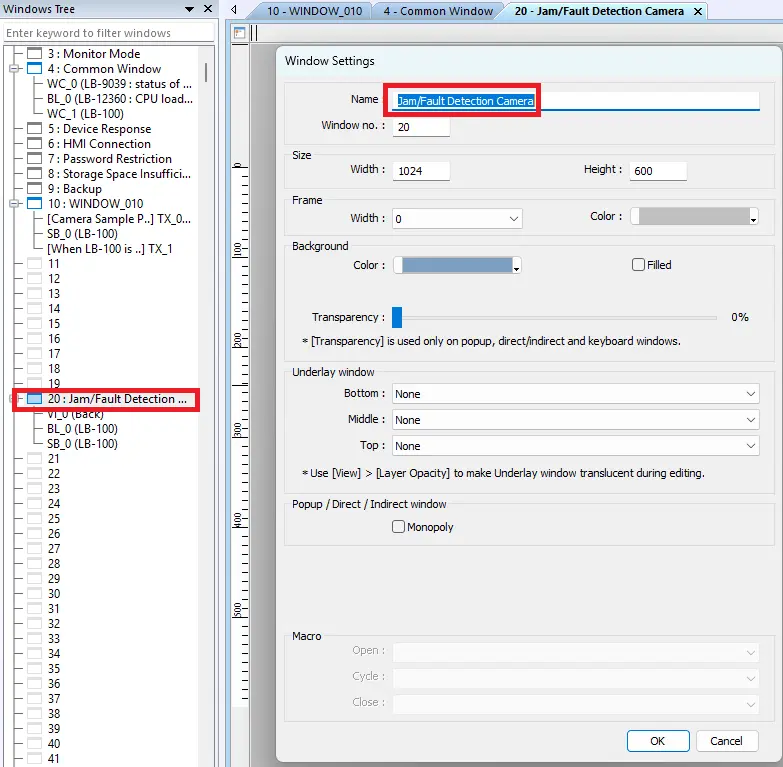This screenshot has height=767, width=783.
Task: Select SB_0 (LB-100) under WINDOW_010
Action: tap(82, 233)
